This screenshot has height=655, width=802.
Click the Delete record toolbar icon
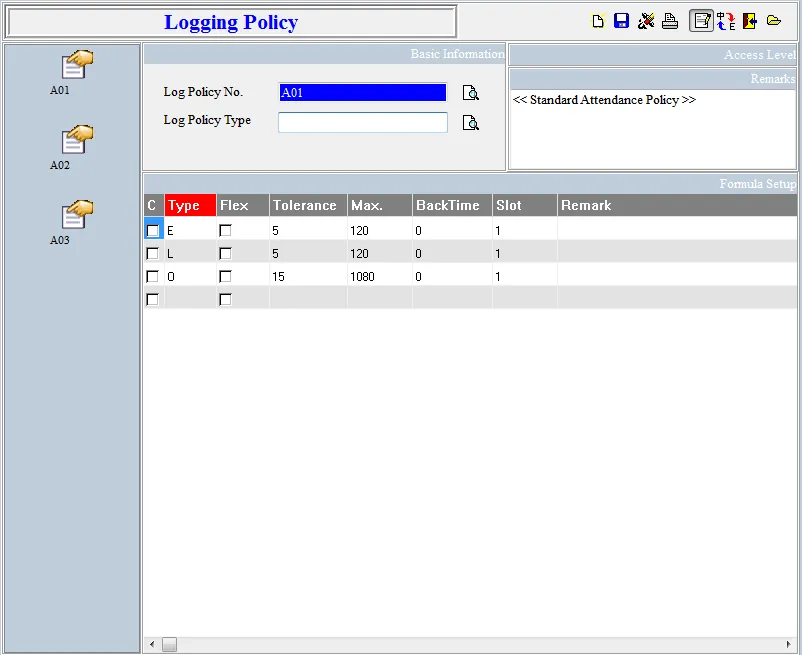pos(646,21)
